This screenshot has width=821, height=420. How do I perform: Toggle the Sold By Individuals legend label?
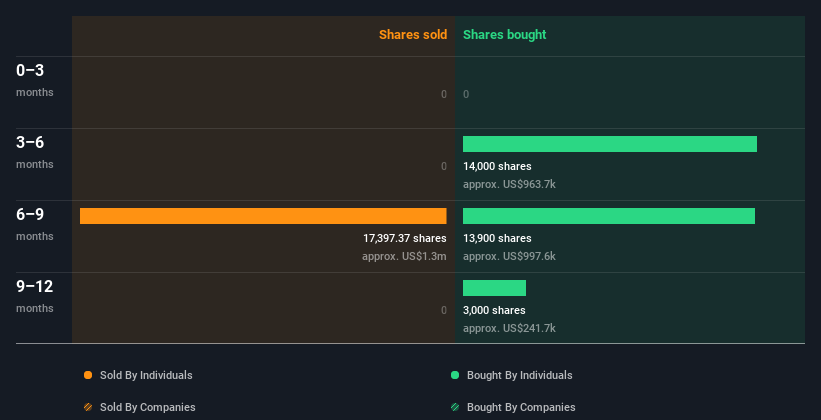(146, 375)
